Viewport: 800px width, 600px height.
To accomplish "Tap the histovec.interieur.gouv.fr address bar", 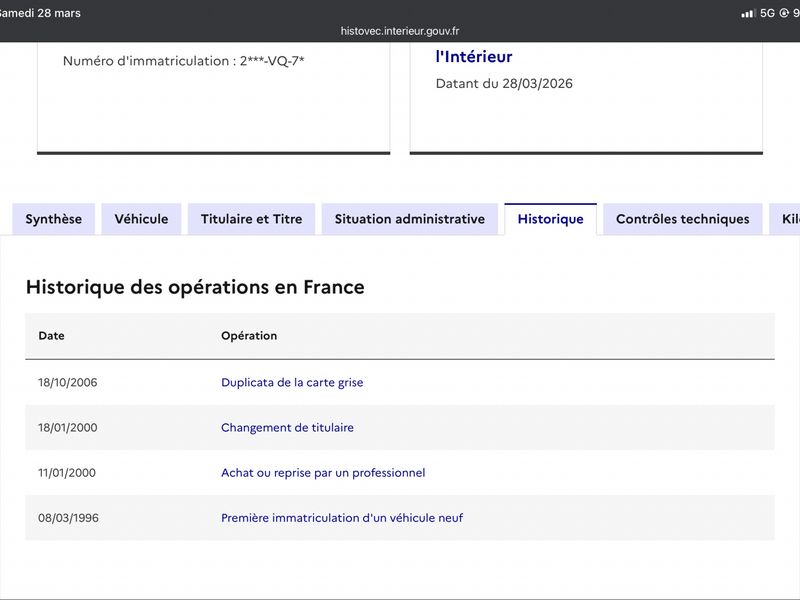I will click(x=400, y=31).
